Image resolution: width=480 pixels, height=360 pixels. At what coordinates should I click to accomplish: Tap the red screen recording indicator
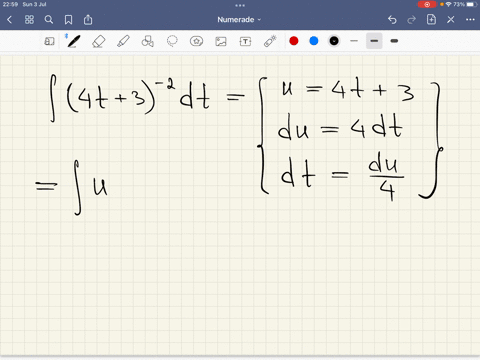427,4
